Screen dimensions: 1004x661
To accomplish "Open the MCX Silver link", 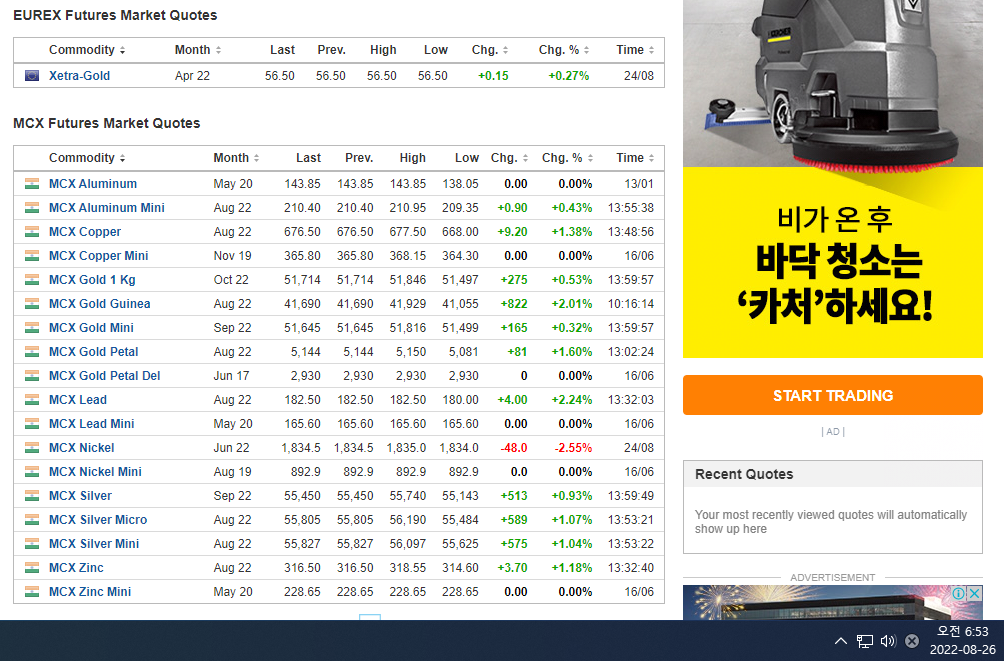I will point(81,496).
